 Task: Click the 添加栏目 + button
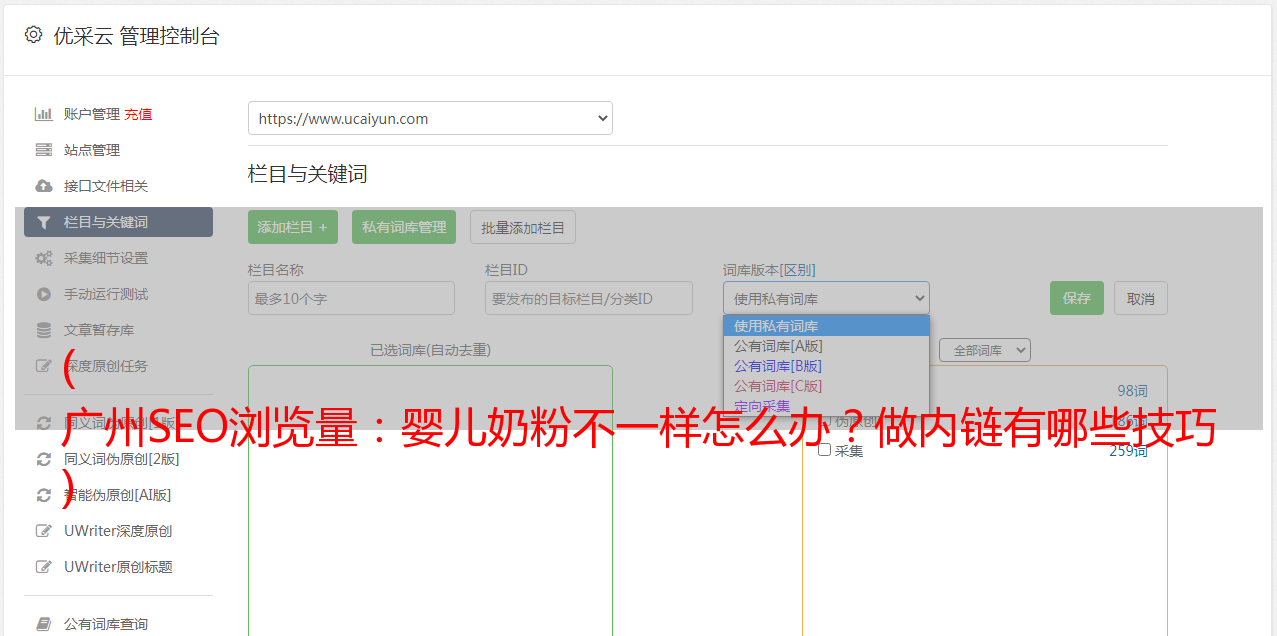coord(293,227)
